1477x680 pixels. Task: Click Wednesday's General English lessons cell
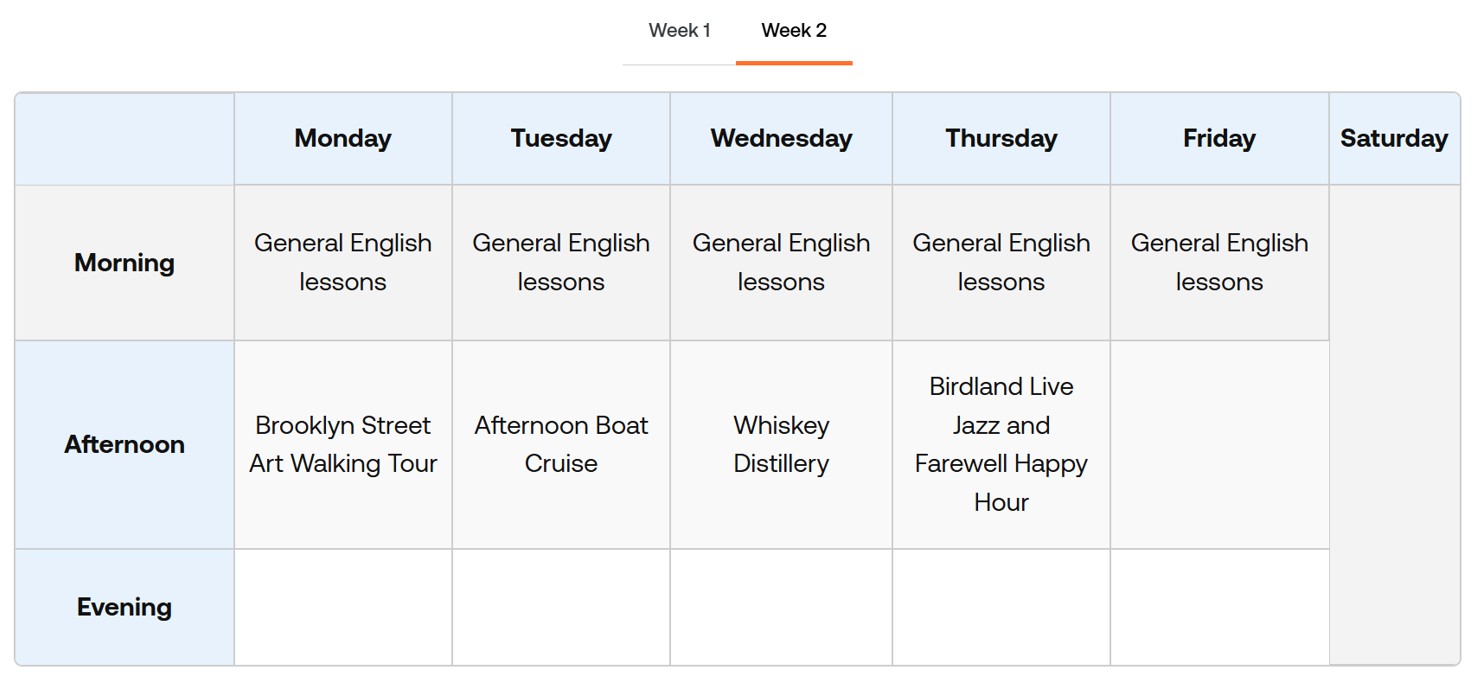tap(781, 263)
